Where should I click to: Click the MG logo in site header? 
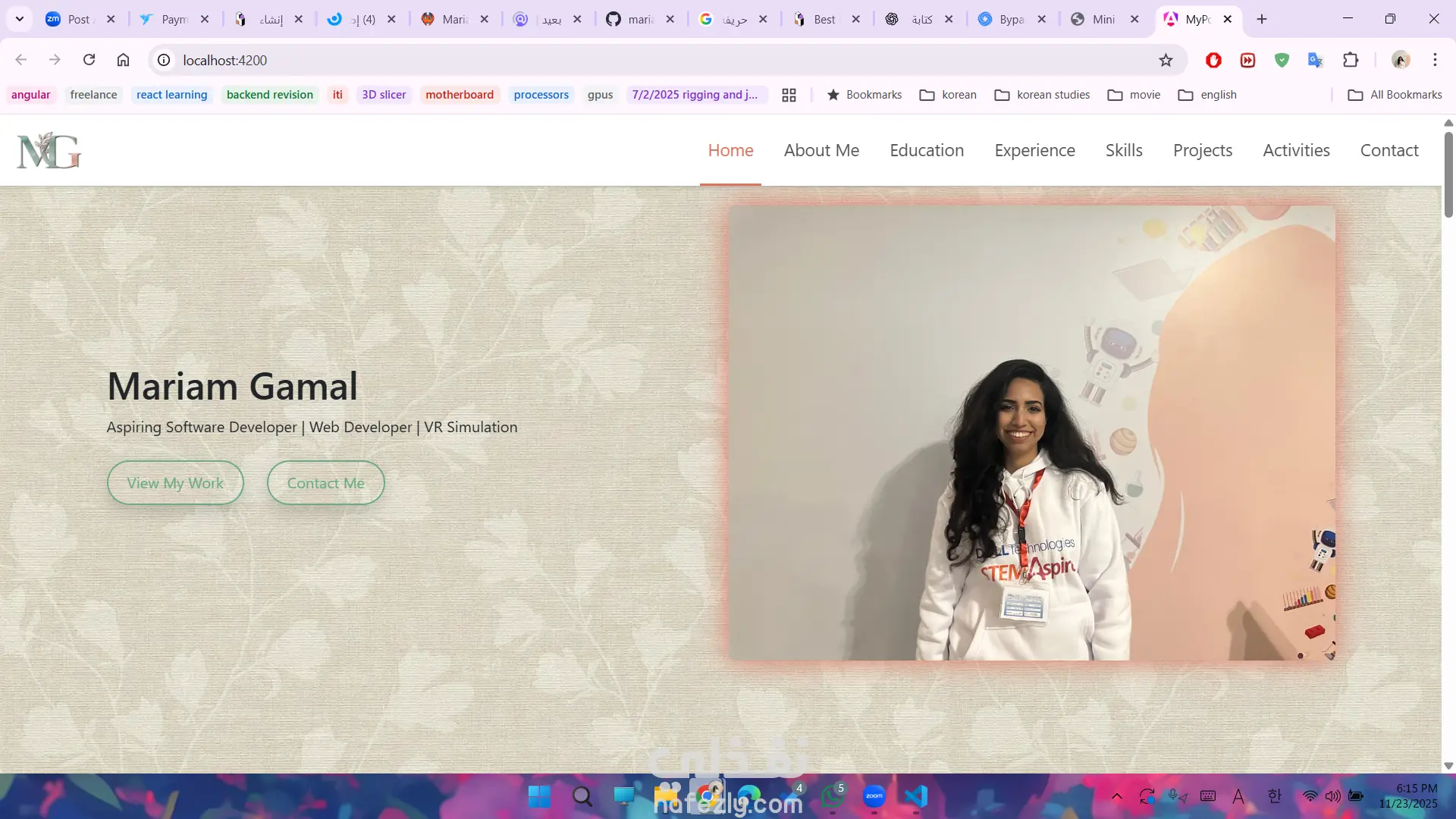(x=49, y=150)
